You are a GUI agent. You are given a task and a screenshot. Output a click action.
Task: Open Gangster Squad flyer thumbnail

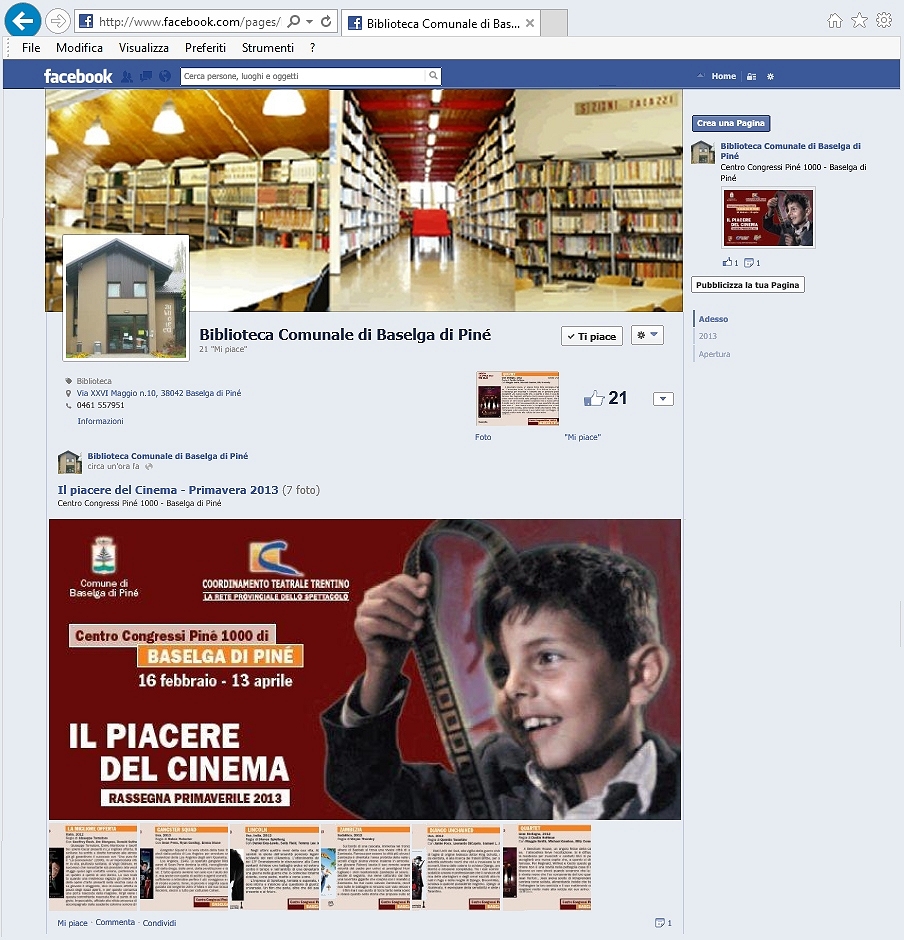(x=183, y=867)
